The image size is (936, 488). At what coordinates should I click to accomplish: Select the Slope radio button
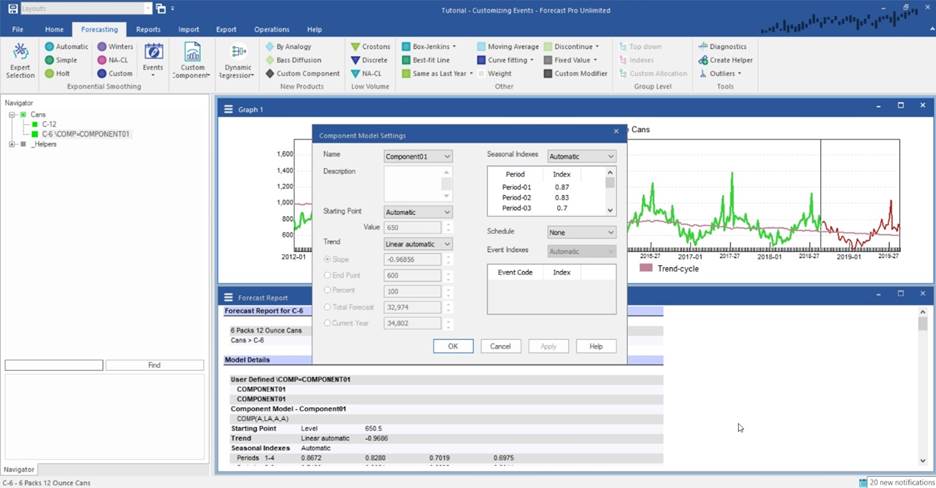[327, 260]
